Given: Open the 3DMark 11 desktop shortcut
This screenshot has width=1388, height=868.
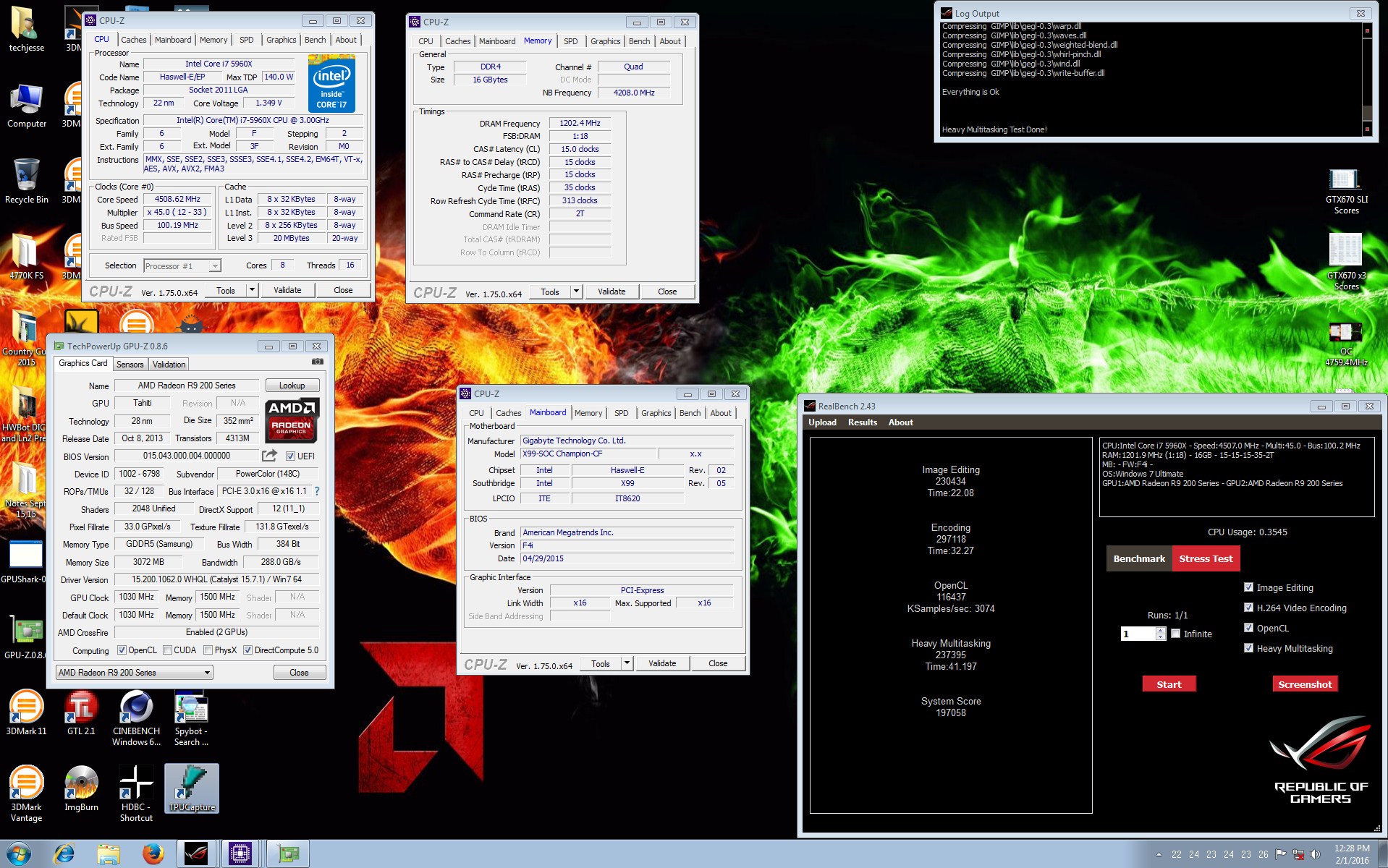Looking at the screenshot, I should coord(26,712).
